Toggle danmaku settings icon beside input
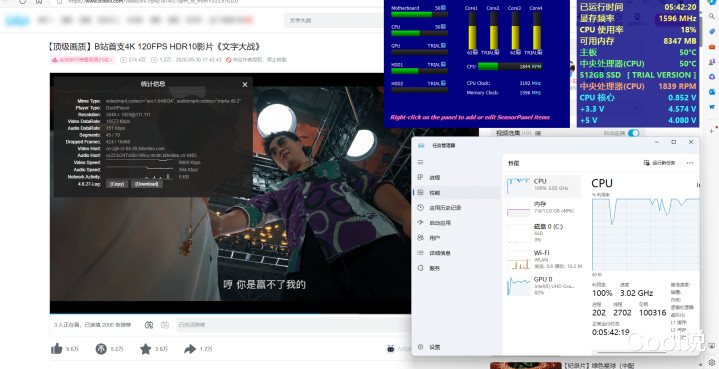 165,325
